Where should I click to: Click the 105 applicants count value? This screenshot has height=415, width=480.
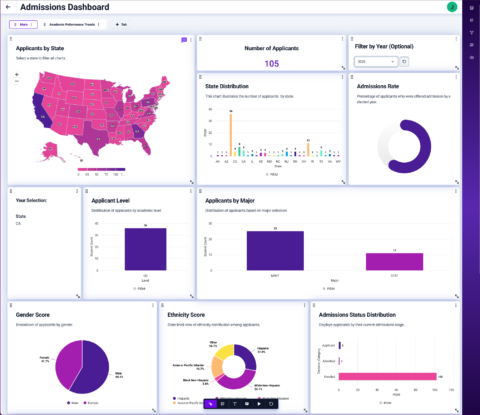(272, 64)
